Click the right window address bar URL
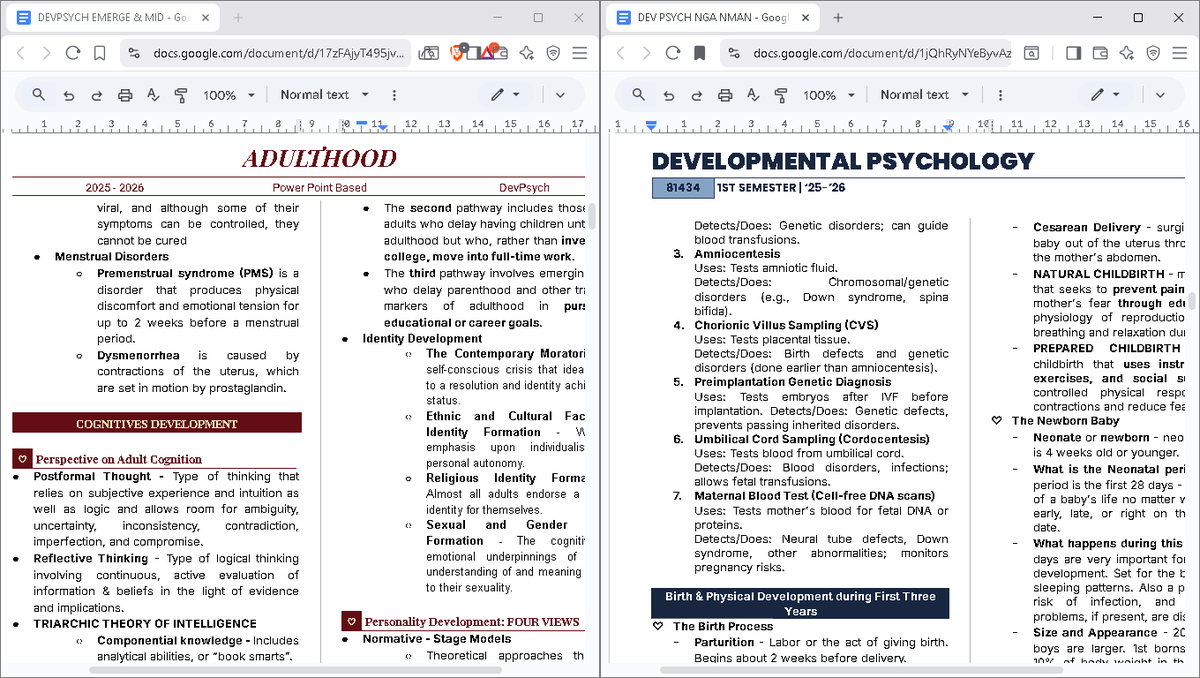 tap(882, 53)
